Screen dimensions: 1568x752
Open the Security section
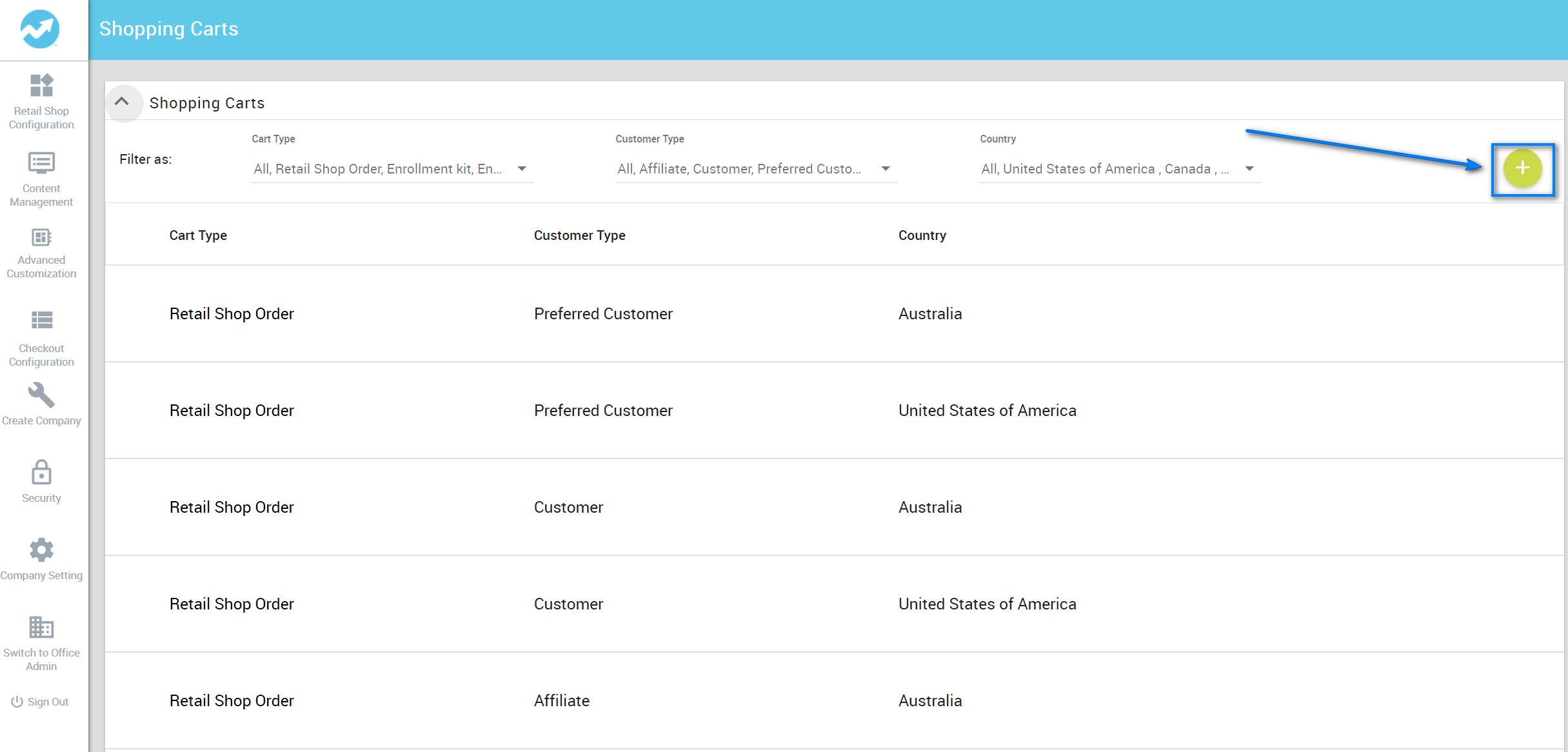coord(41,480)
